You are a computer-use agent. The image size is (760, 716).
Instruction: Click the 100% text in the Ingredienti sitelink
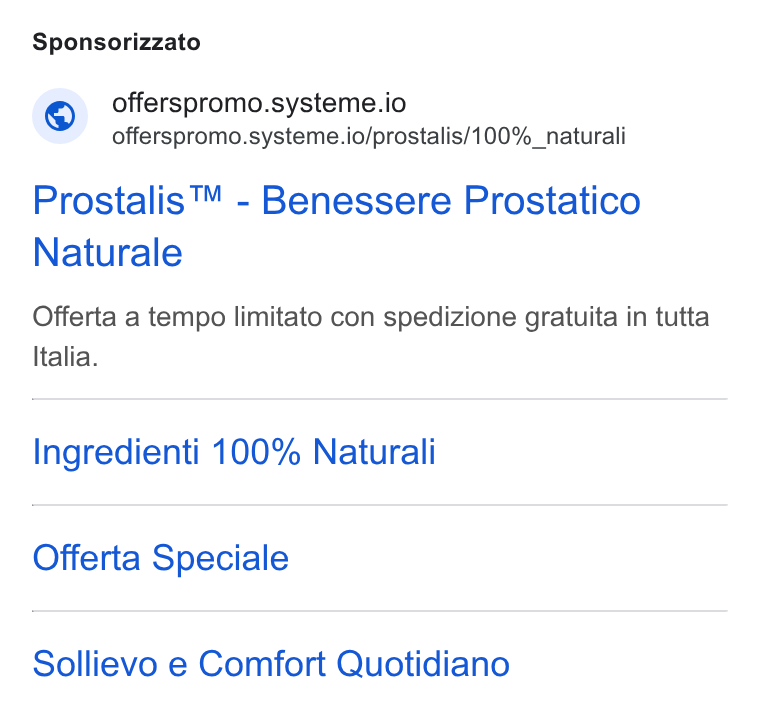(256, 452)
